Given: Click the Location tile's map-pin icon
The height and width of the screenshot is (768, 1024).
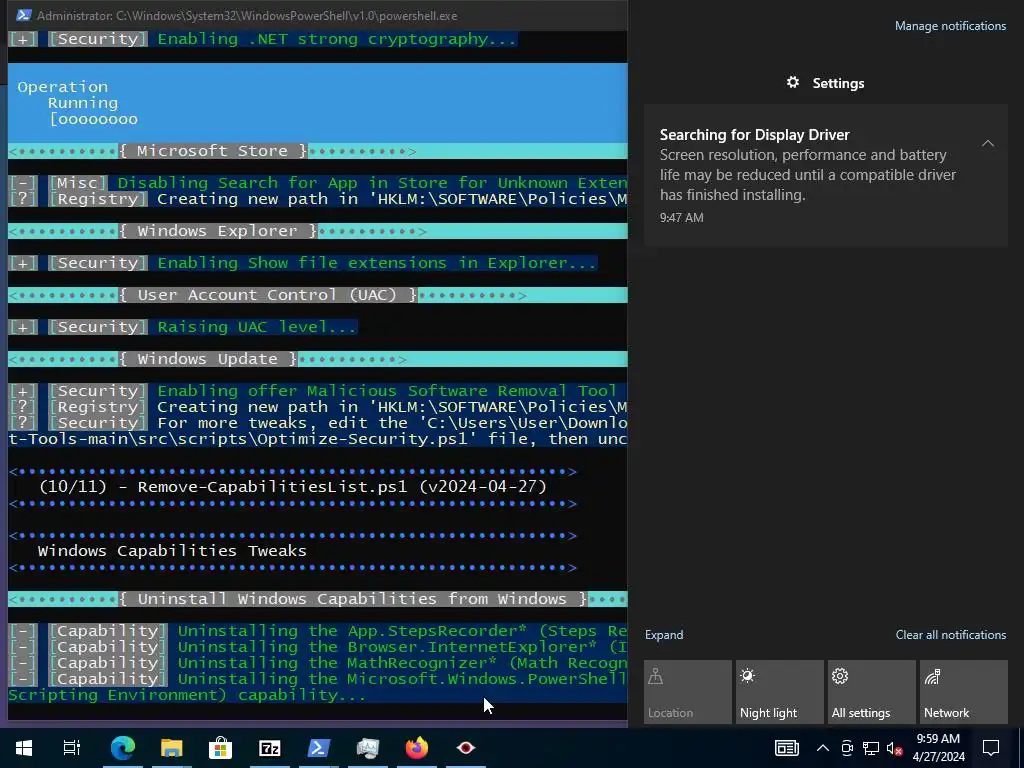Looking at the screenshot, I should point(656,677).
